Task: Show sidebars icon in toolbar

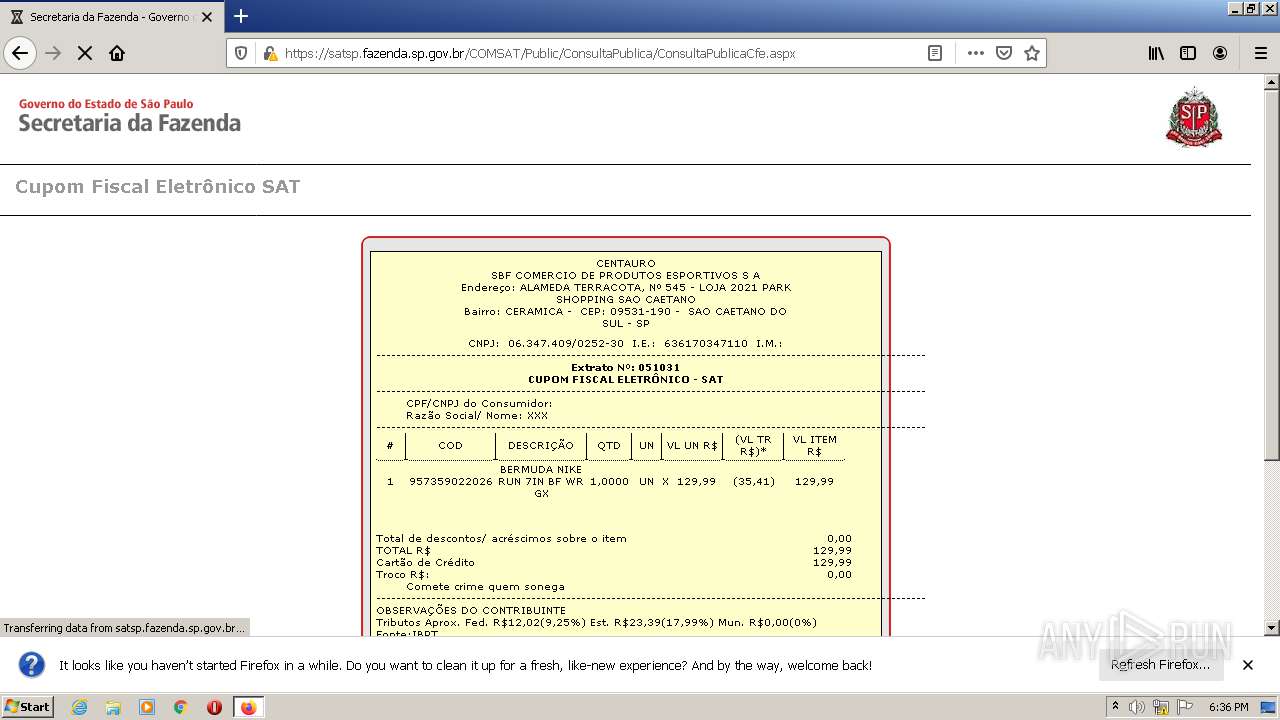Action: (1188, 53)
